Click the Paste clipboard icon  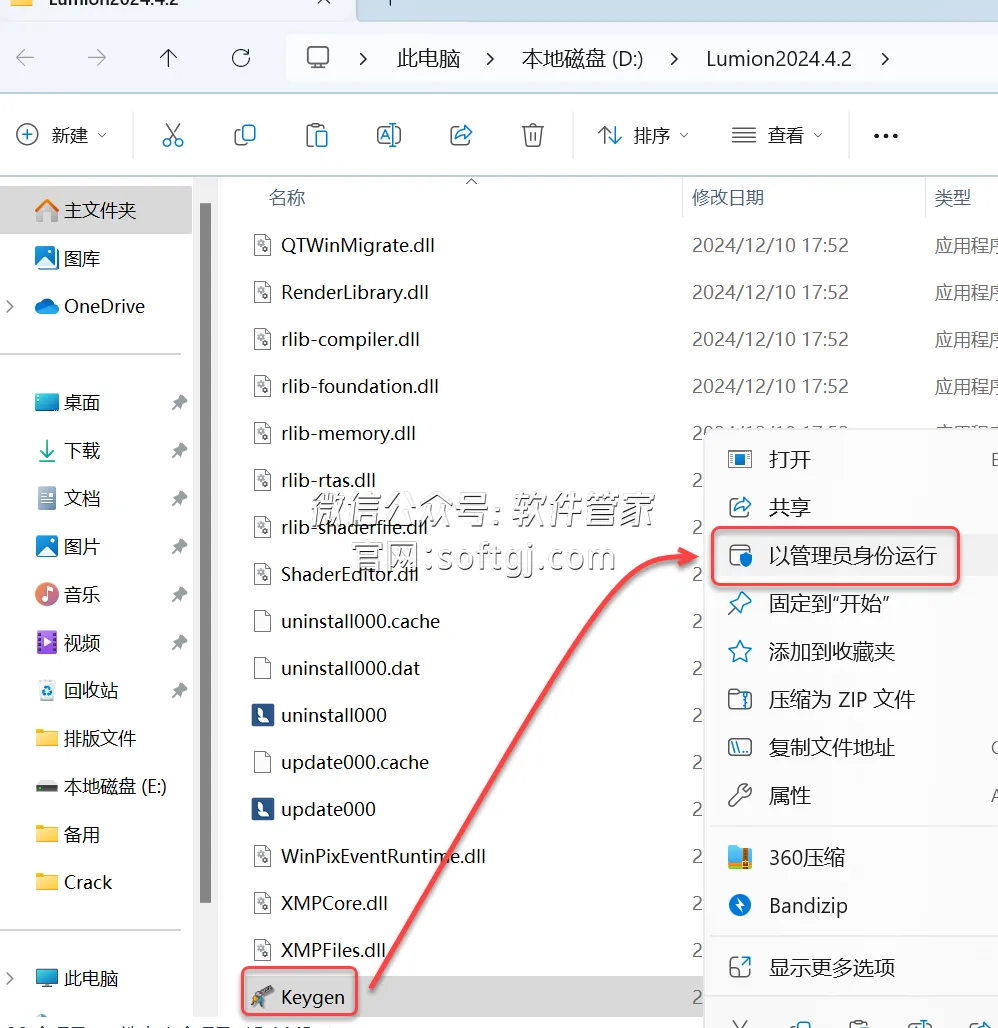click(317, 135)
